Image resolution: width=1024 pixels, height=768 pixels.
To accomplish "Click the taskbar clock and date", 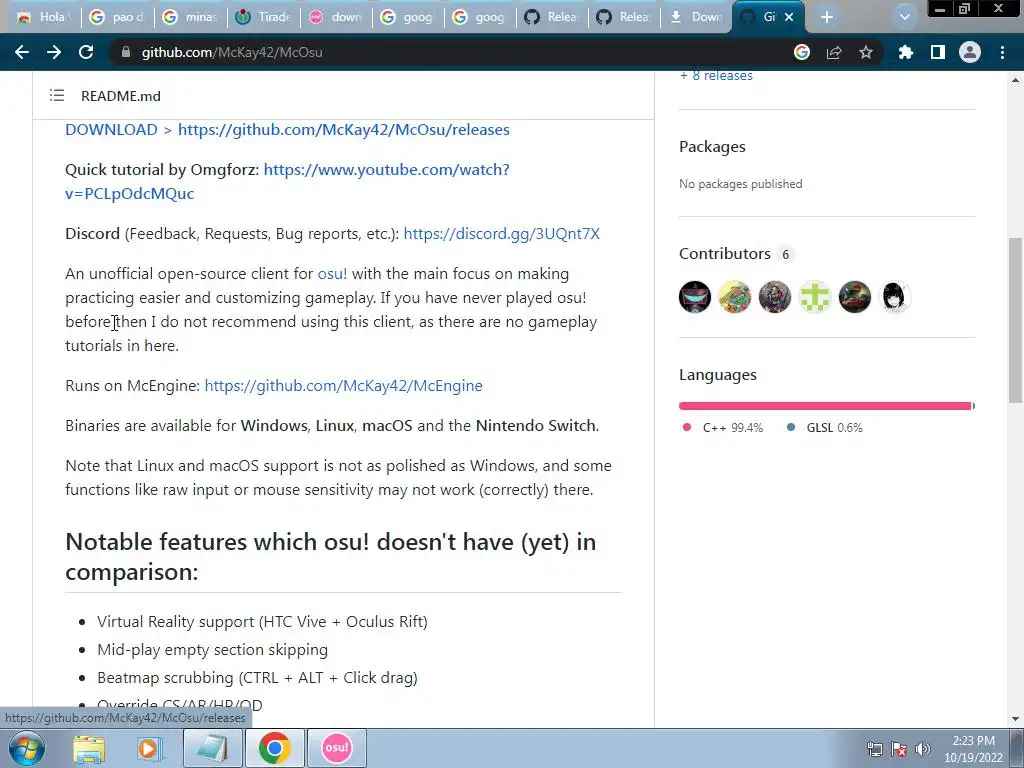I will point(973,749).
